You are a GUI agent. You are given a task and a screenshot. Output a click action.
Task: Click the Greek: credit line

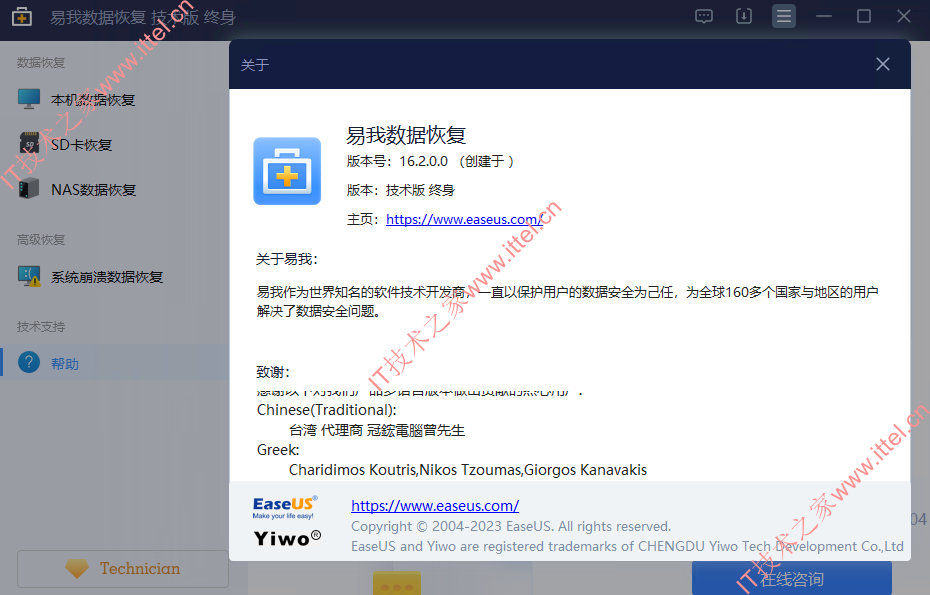(x=278, y=450)
